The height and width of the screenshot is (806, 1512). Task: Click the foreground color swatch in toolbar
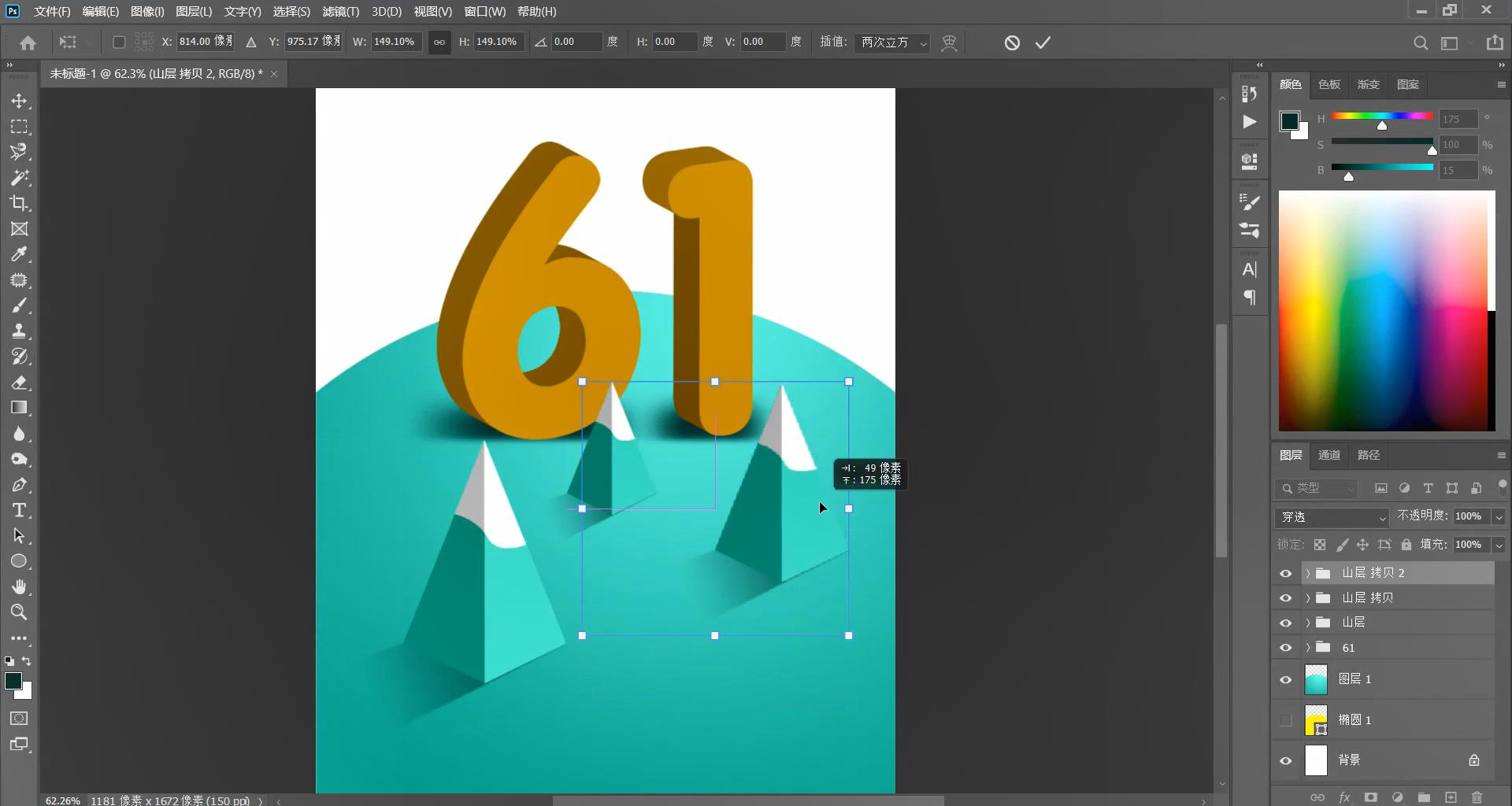point(13,681)
